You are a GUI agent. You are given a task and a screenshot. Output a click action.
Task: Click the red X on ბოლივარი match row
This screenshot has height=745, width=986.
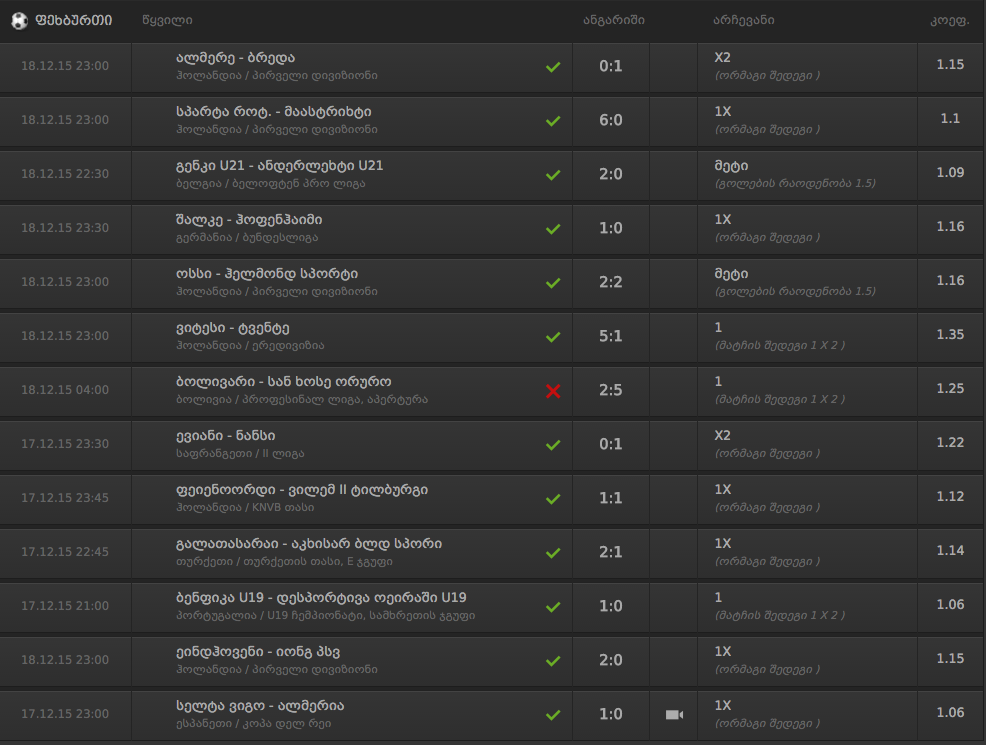553,392
